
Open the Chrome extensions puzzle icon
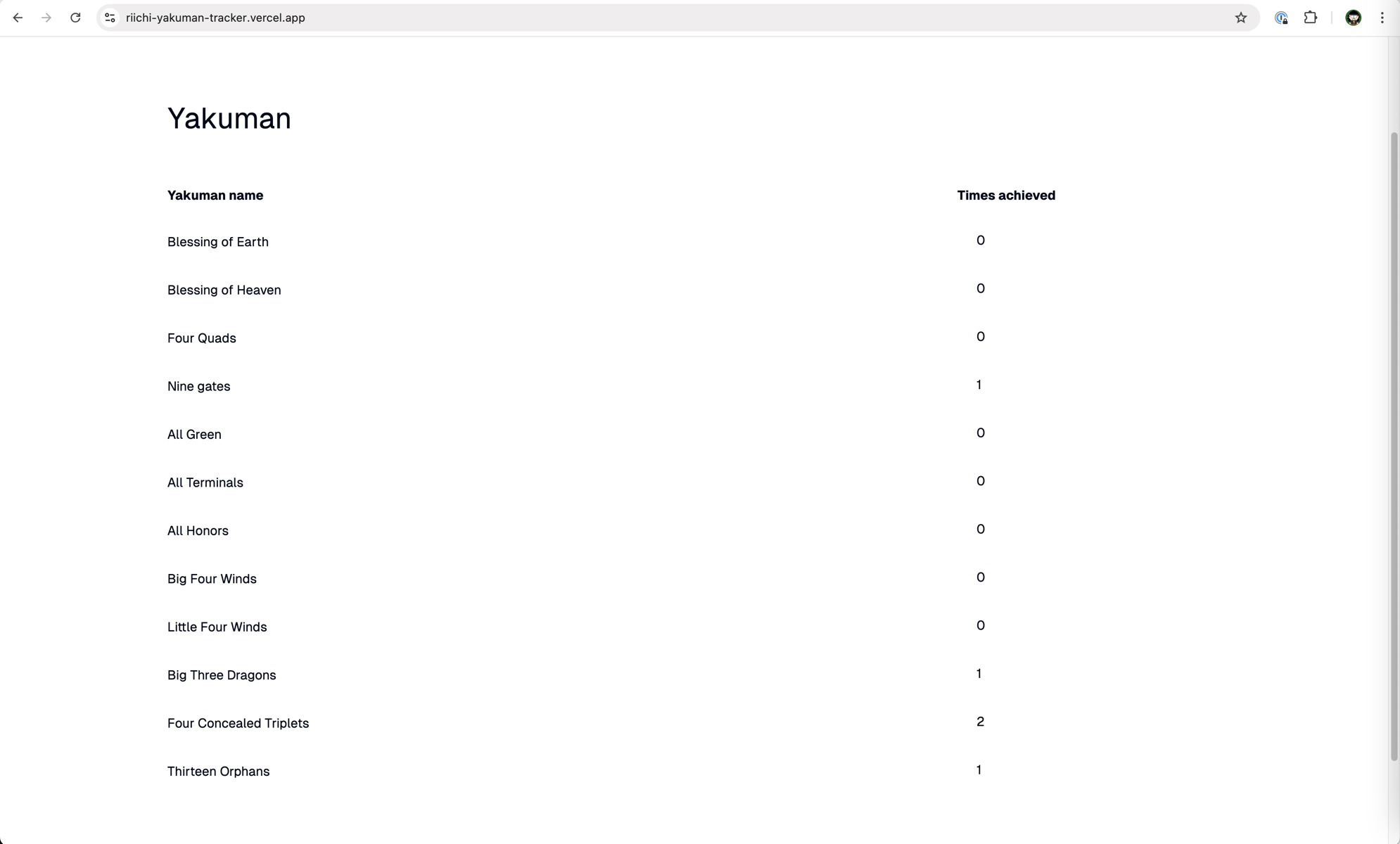click(x=1311, y=18)
